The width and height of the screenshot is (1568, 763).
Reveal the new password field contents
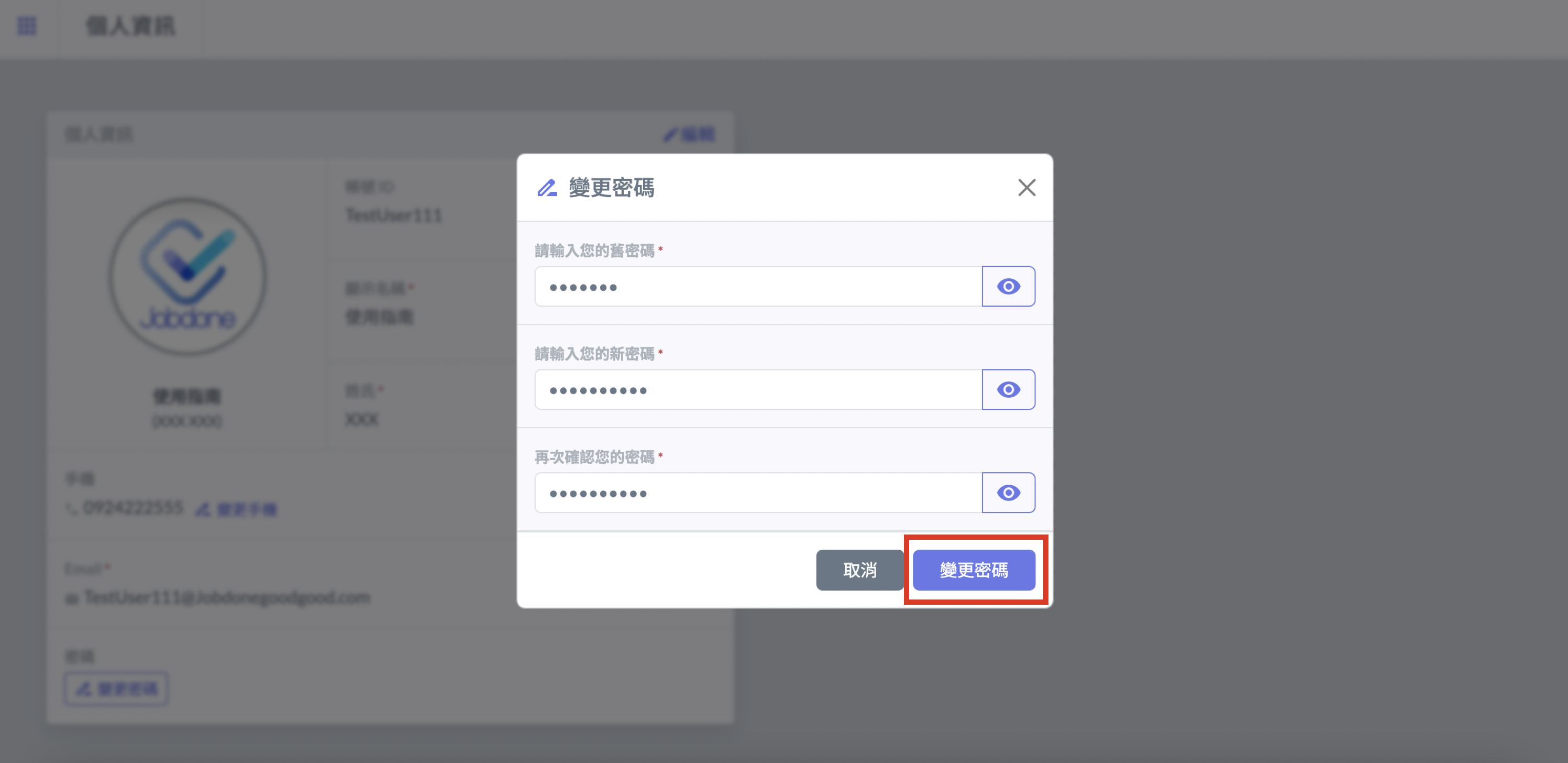[x=1008, y=390]
